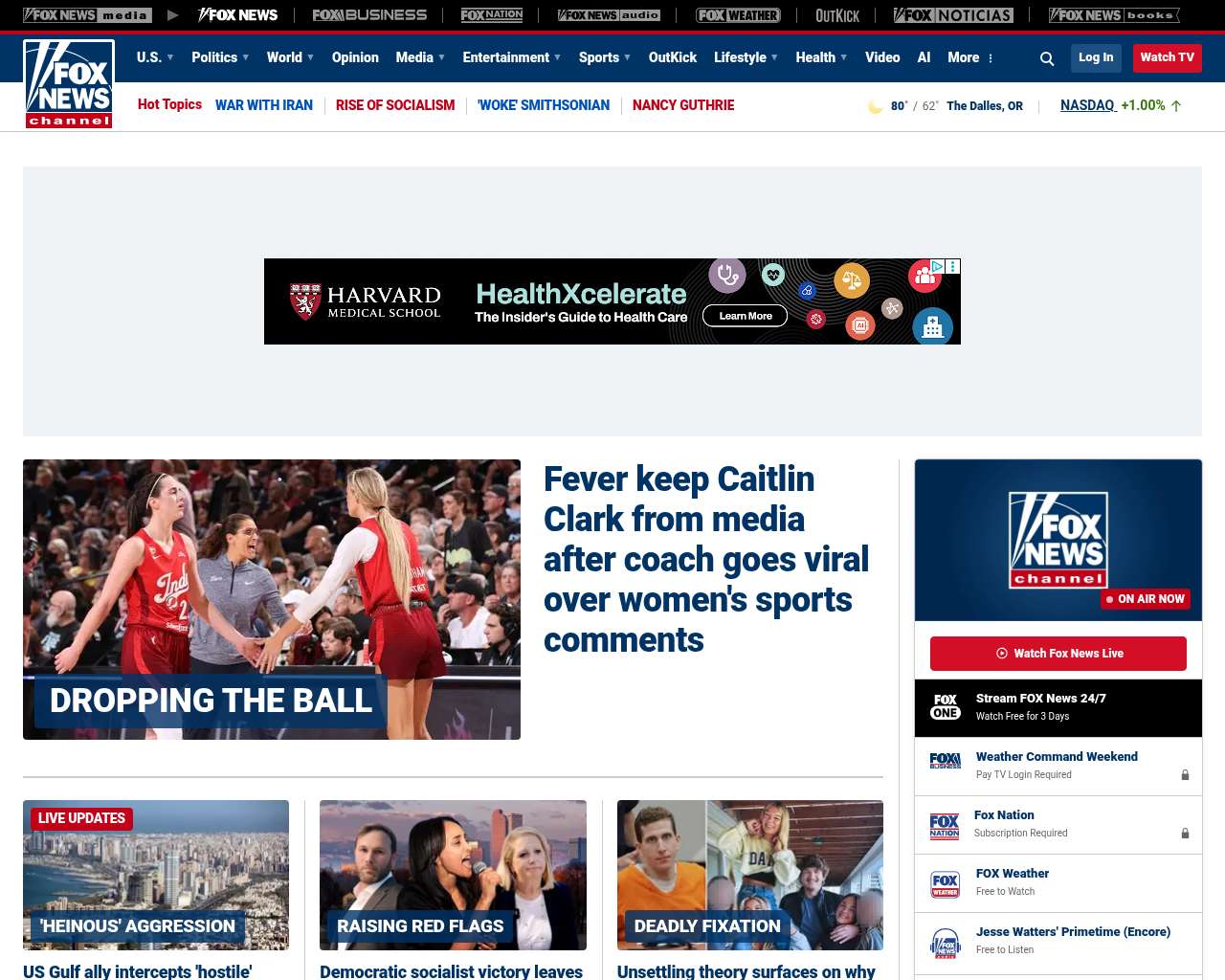Screen dimensions: 1225x980
Task: Click lock icon on Fox Nation row
Action: click(x=1185, y=834)
